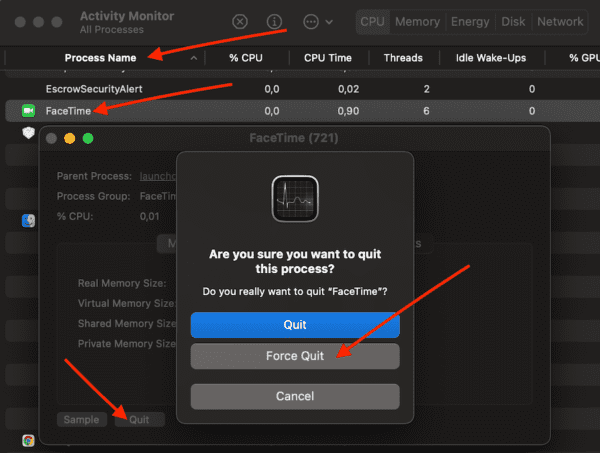
Task: Sort by Idle Wake-Ups column header
Action: pos(491,58)
